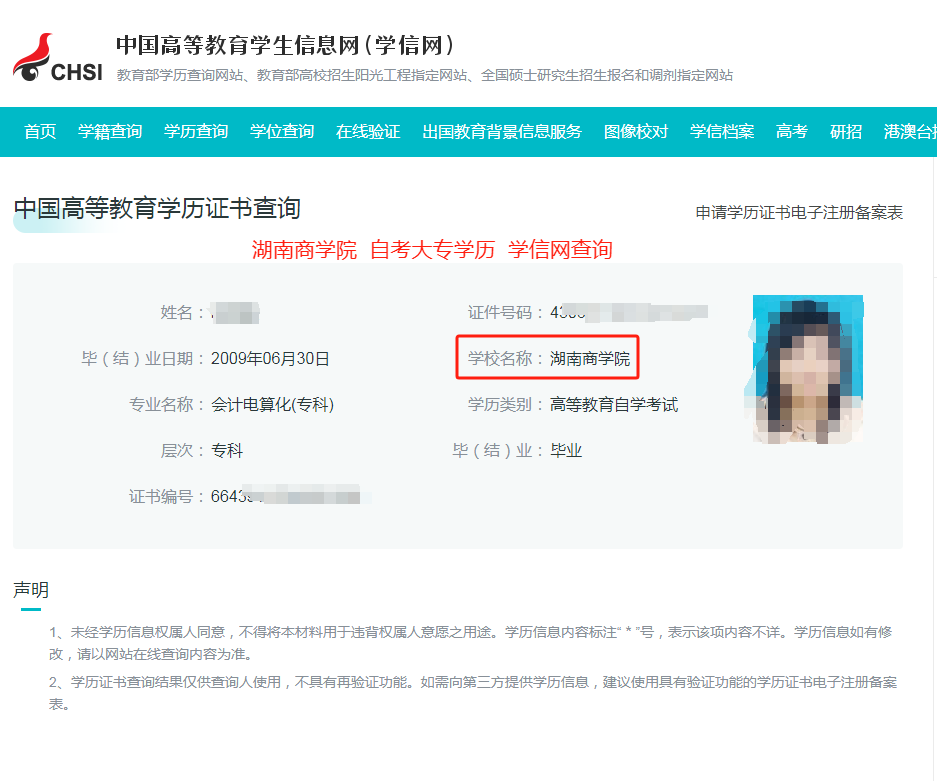Click the CHSI logo icon
937x781 pixels.
point(58,58)
